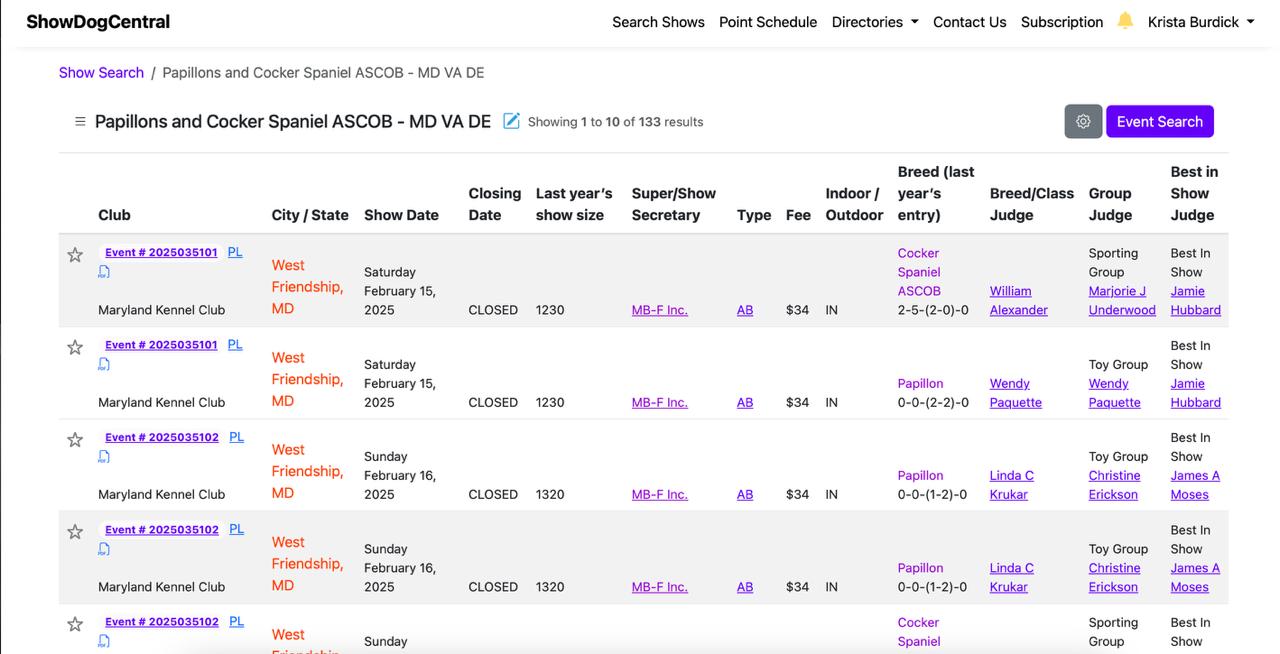Open judge William Alexander's link

[1018, 300]
